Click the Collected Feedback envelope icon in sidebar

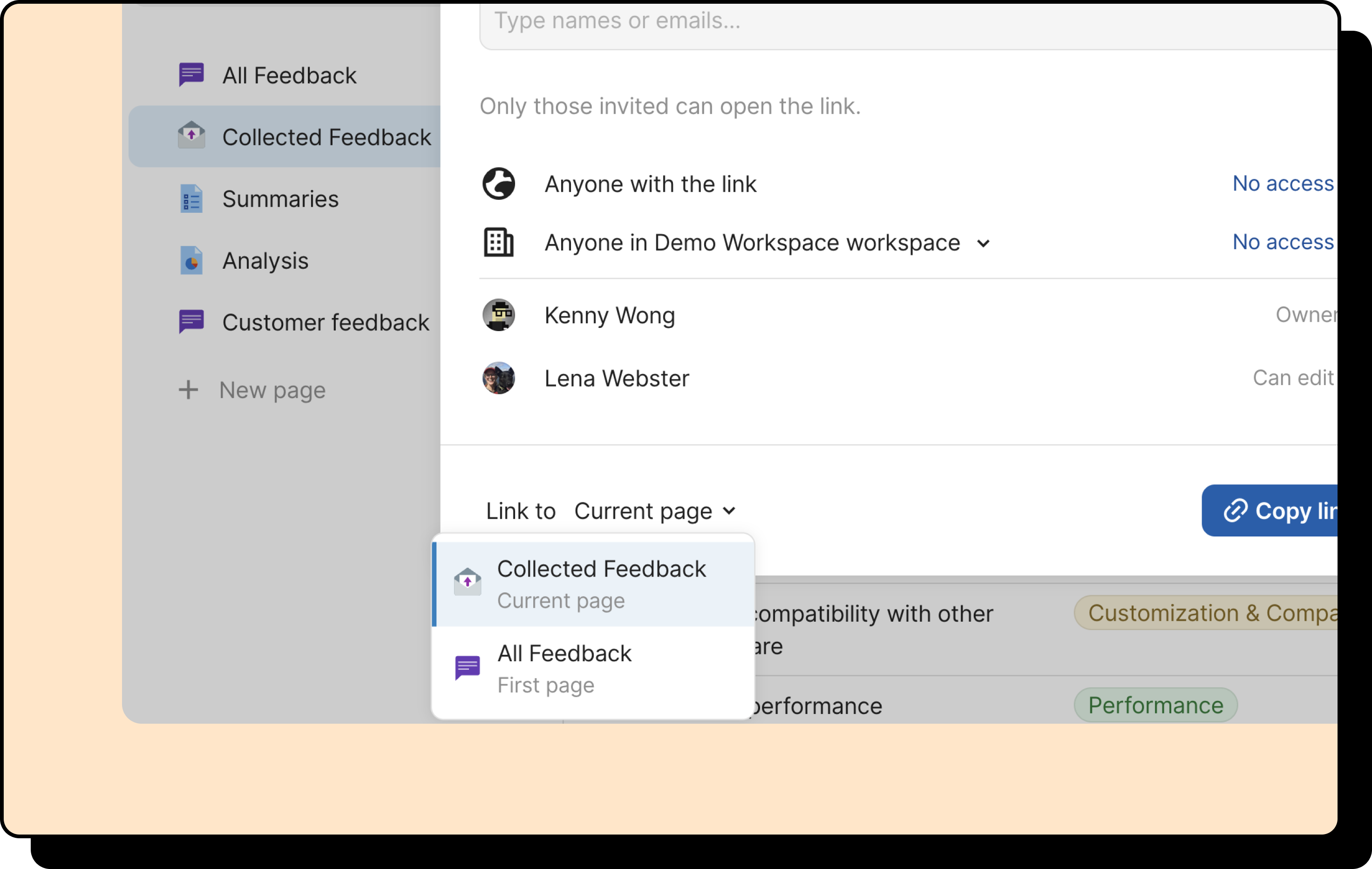click(191, 136)
